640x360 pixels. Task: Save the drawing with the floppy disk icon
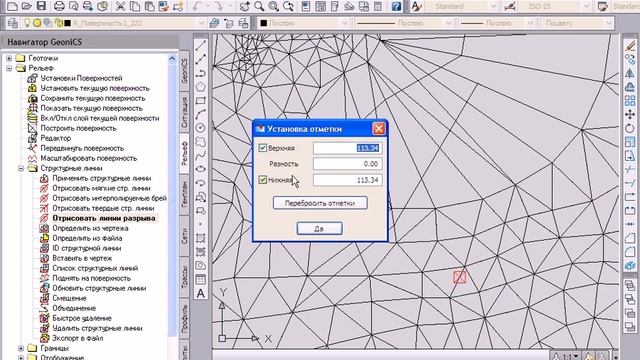41,6
